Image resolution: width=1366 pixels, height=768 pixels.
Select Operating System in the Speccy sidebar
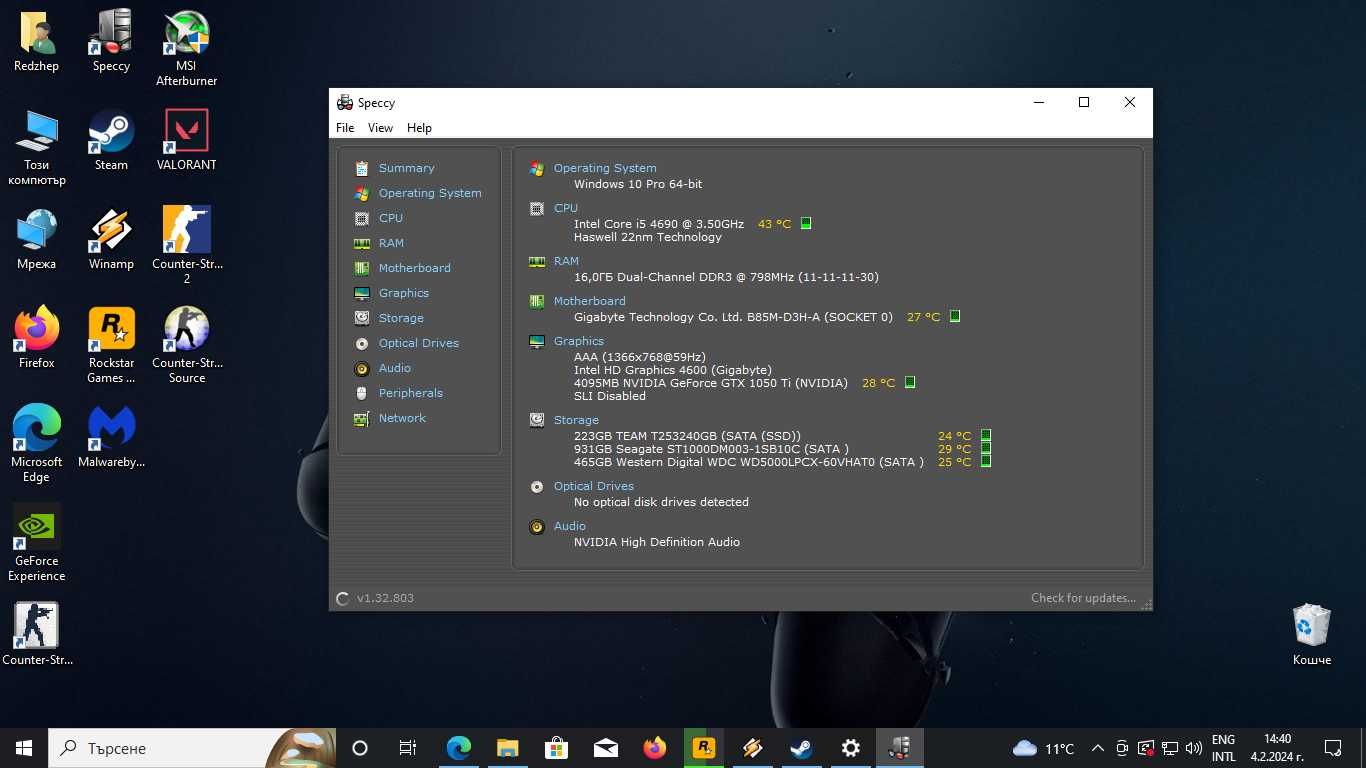(430, 193)
